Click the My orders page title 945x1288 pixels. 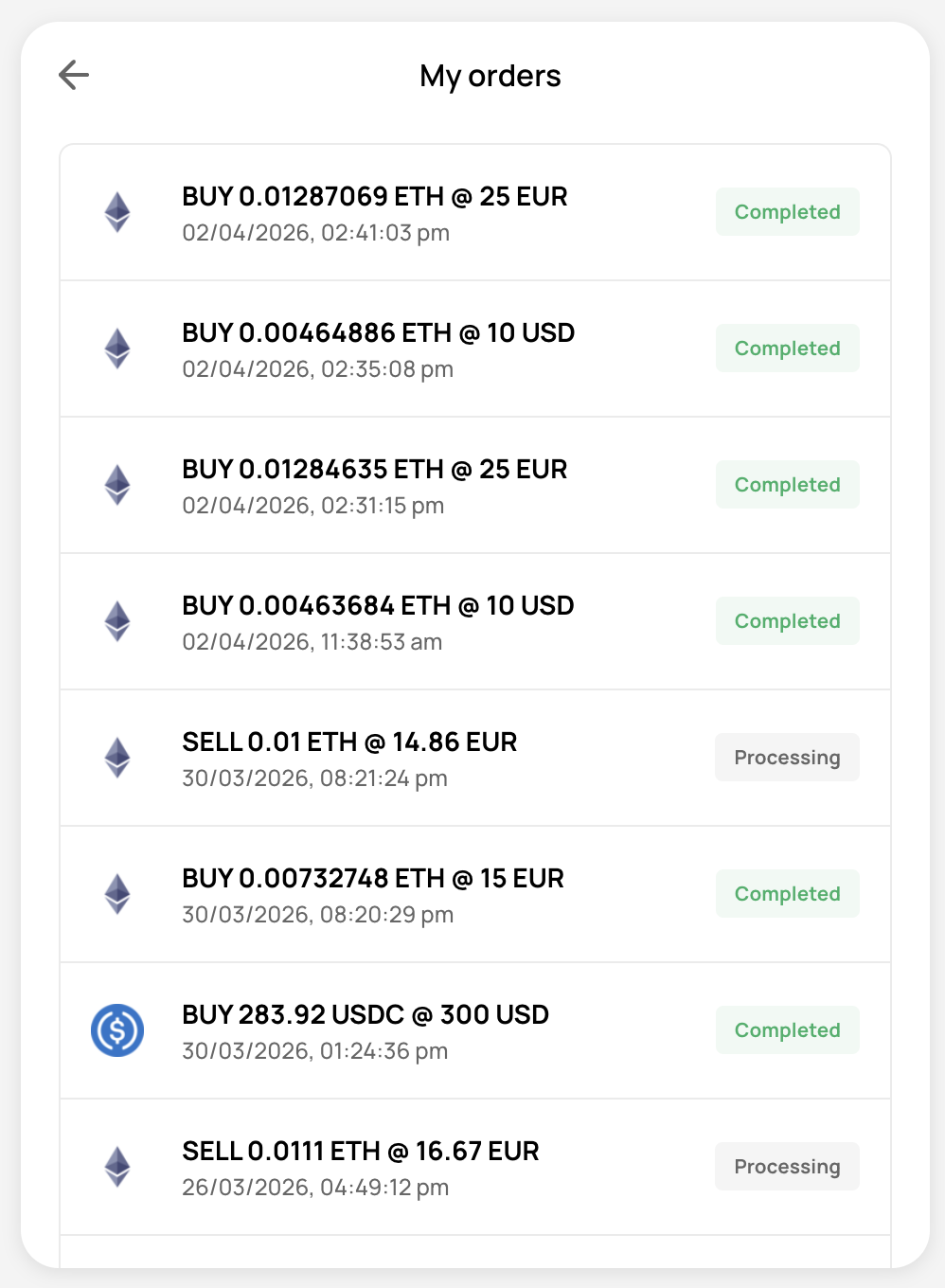490,76
